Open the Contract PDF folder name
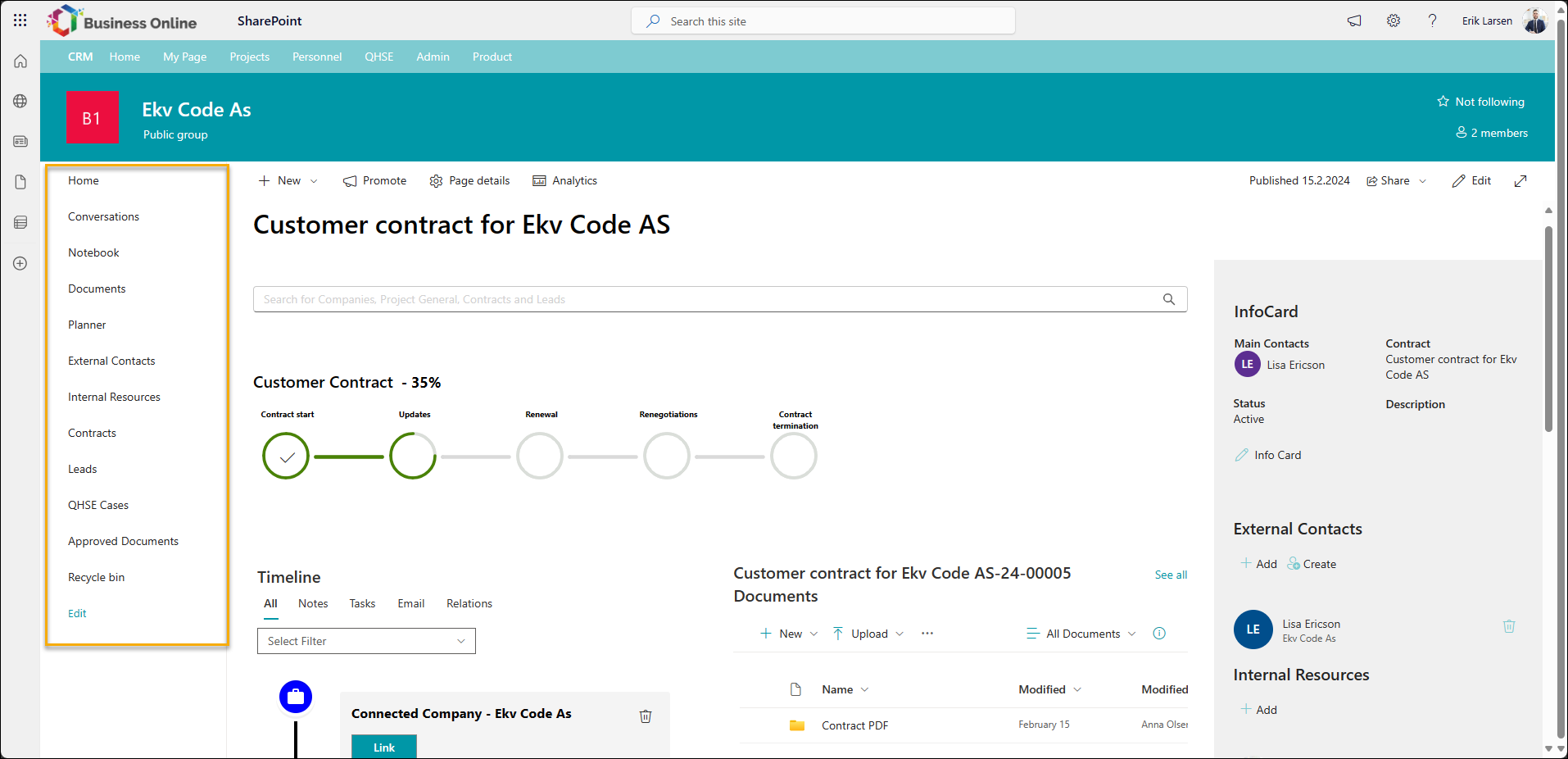1568x759 pixels. [854, 725]
